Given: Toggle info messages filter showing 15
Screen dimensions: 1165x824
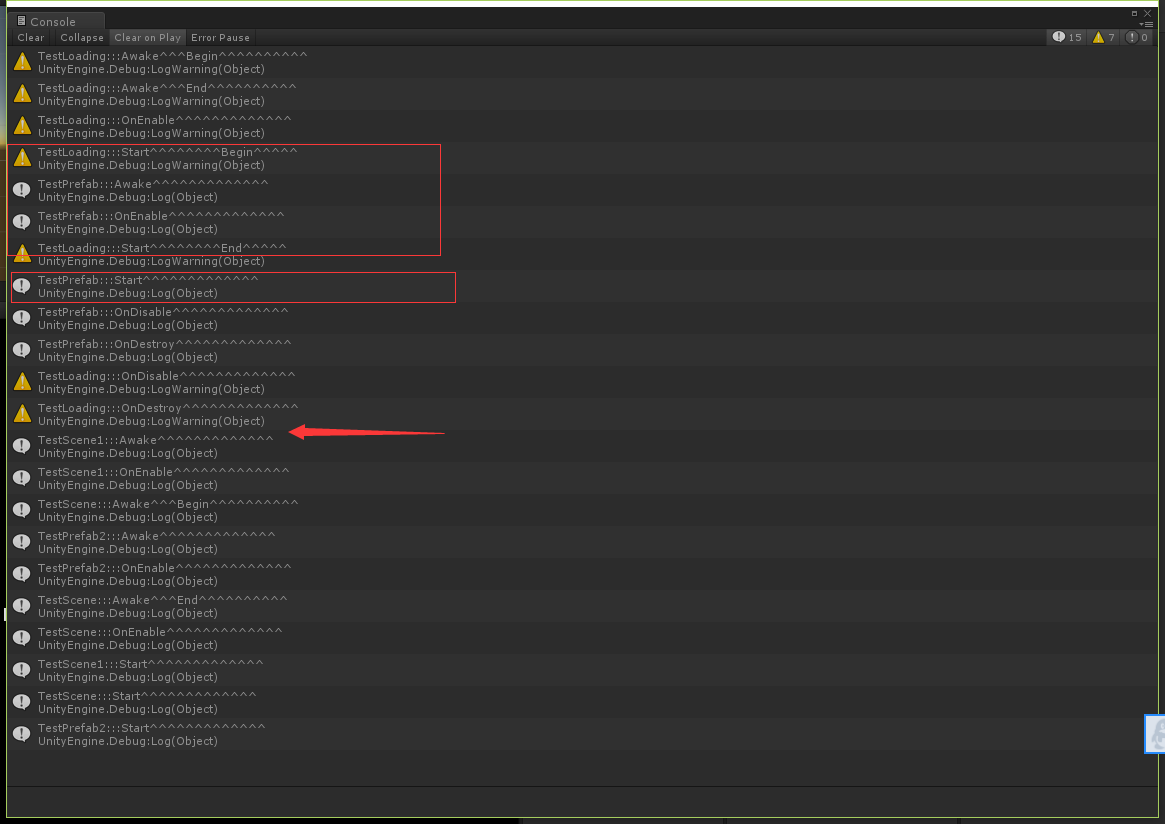Looking at the screenshot, I should pyautogui.click(x=1067, y=37).
